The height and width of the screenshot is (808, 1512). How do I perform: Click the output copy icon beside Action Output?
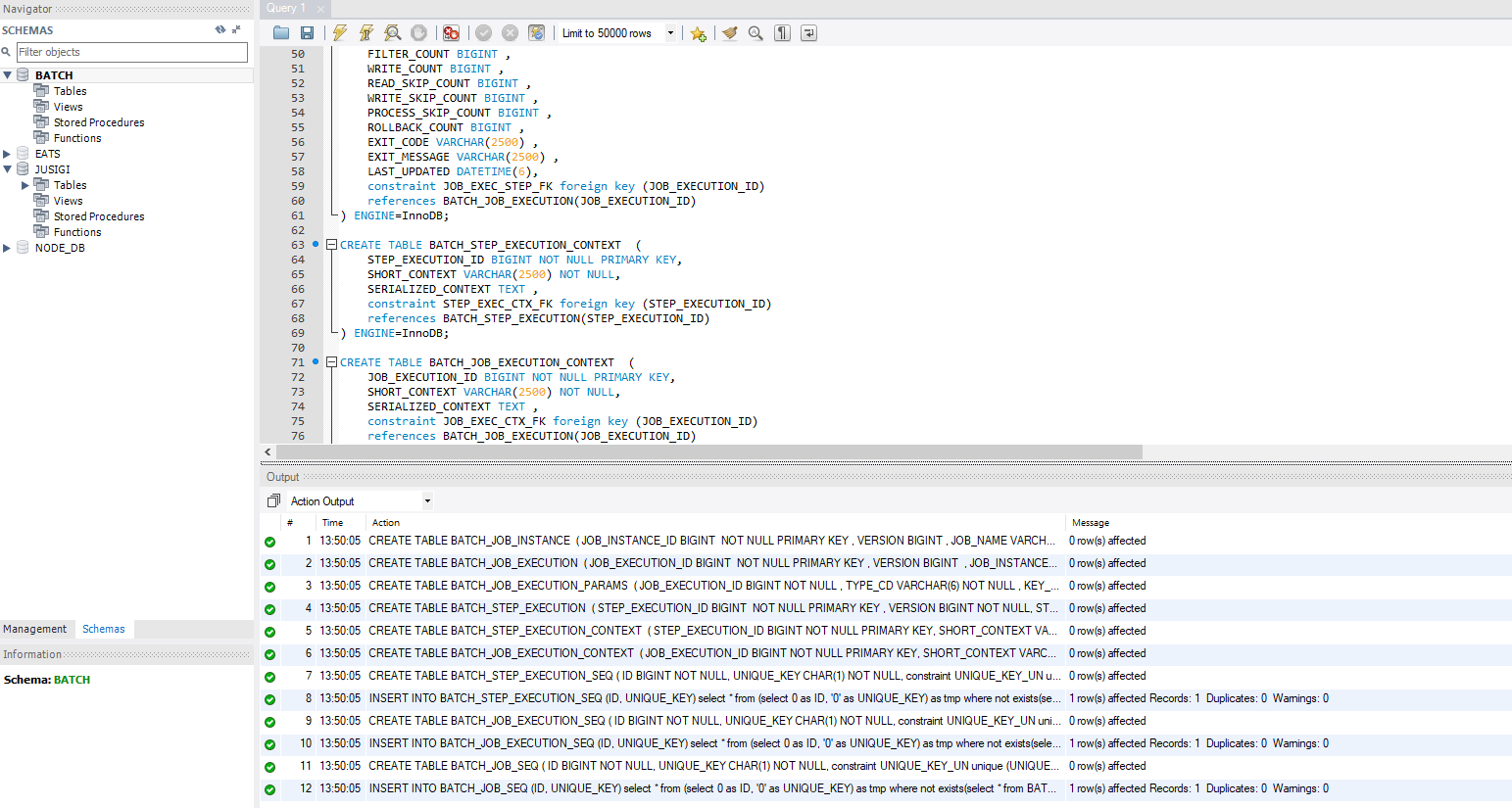273,500
